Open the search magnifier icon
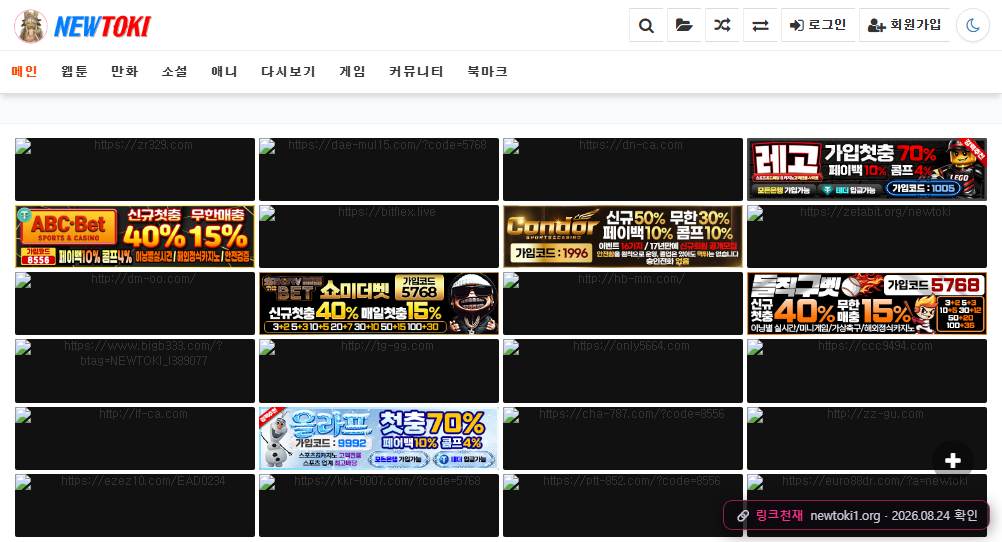Screen dimensions: 1002x542 [x=647, y=26]
